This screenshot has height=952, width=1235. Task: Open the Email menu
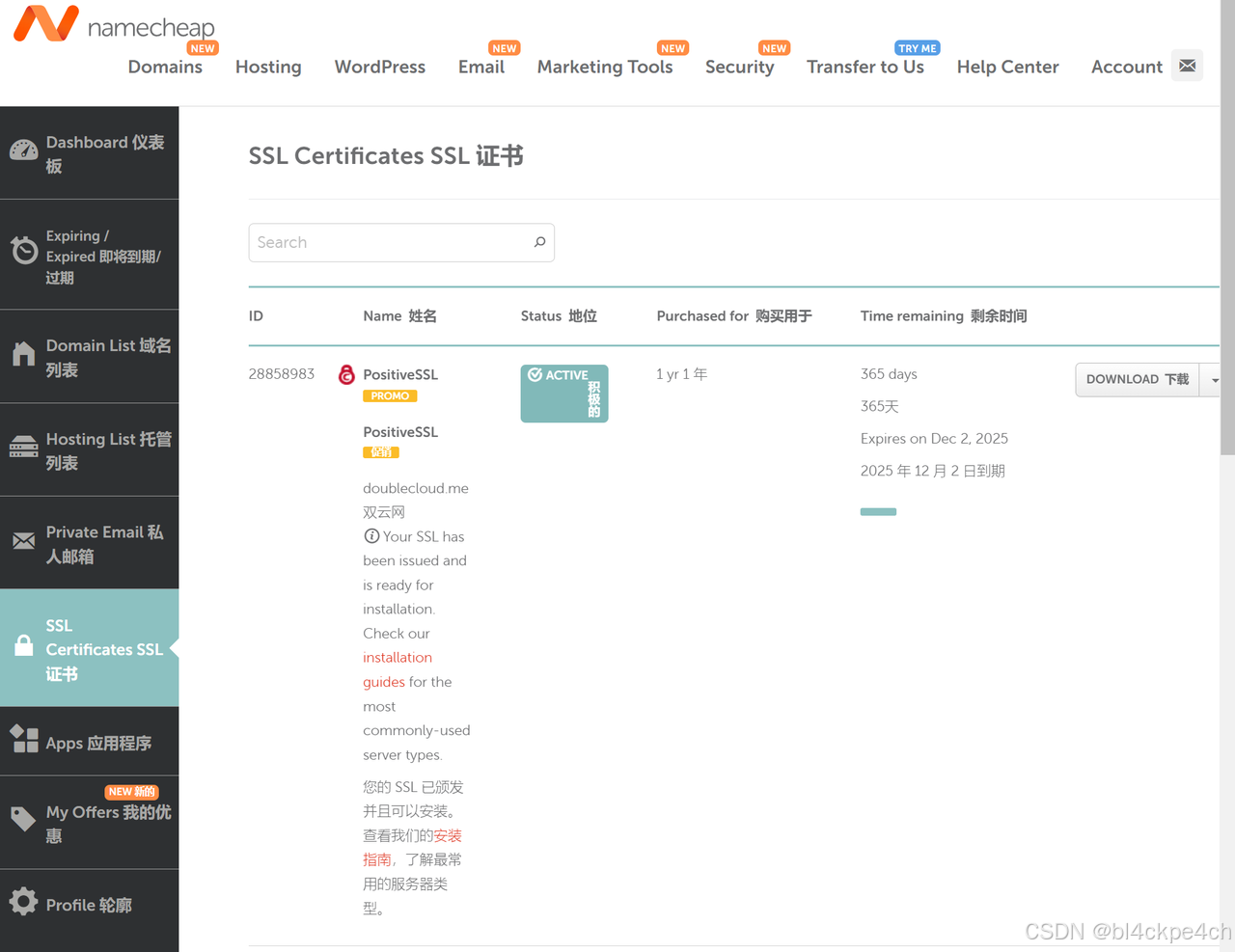tap(481, 67)
